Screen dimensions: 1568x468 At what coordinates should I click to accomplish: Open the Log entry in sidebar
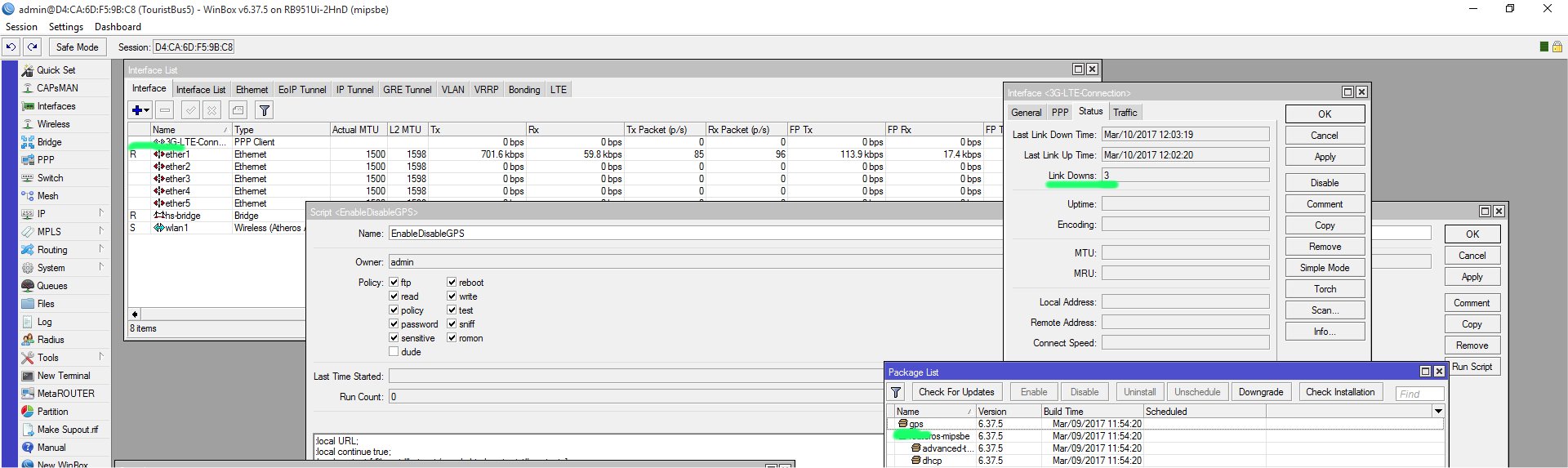click(x=44, y=322)
